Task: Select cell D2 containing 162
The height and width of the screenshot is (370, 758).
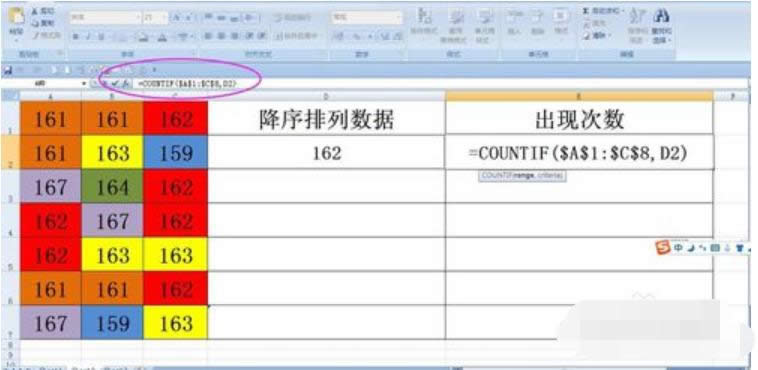Action: tap(326, 153)
